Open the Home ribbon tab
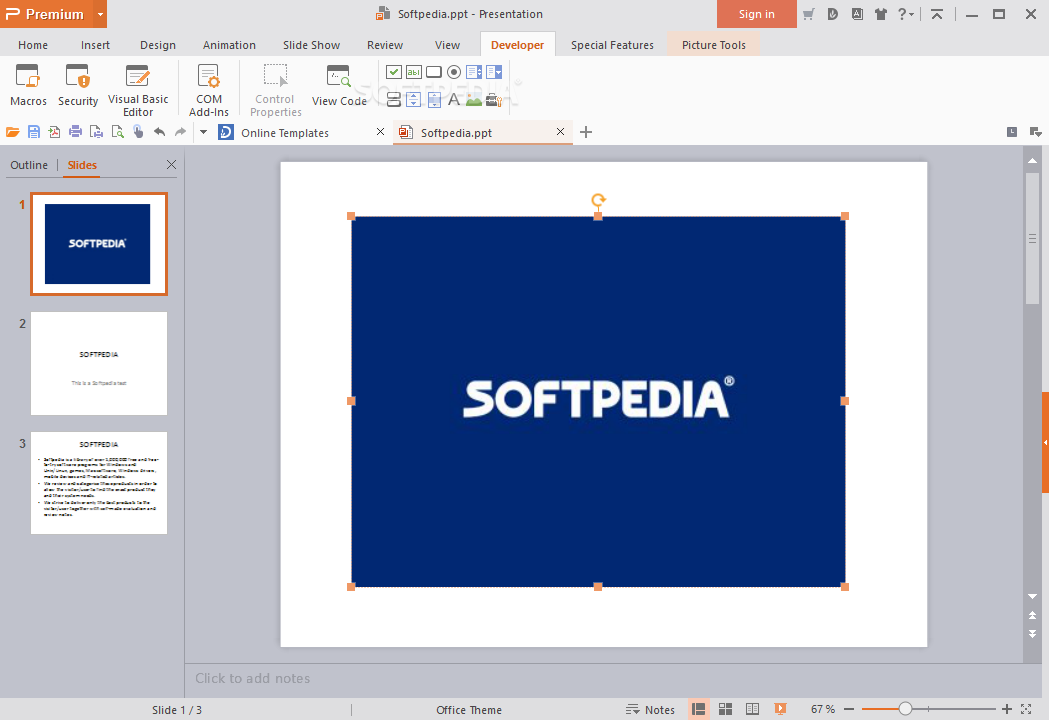The image size is (1049, 720). click(33, 45)
